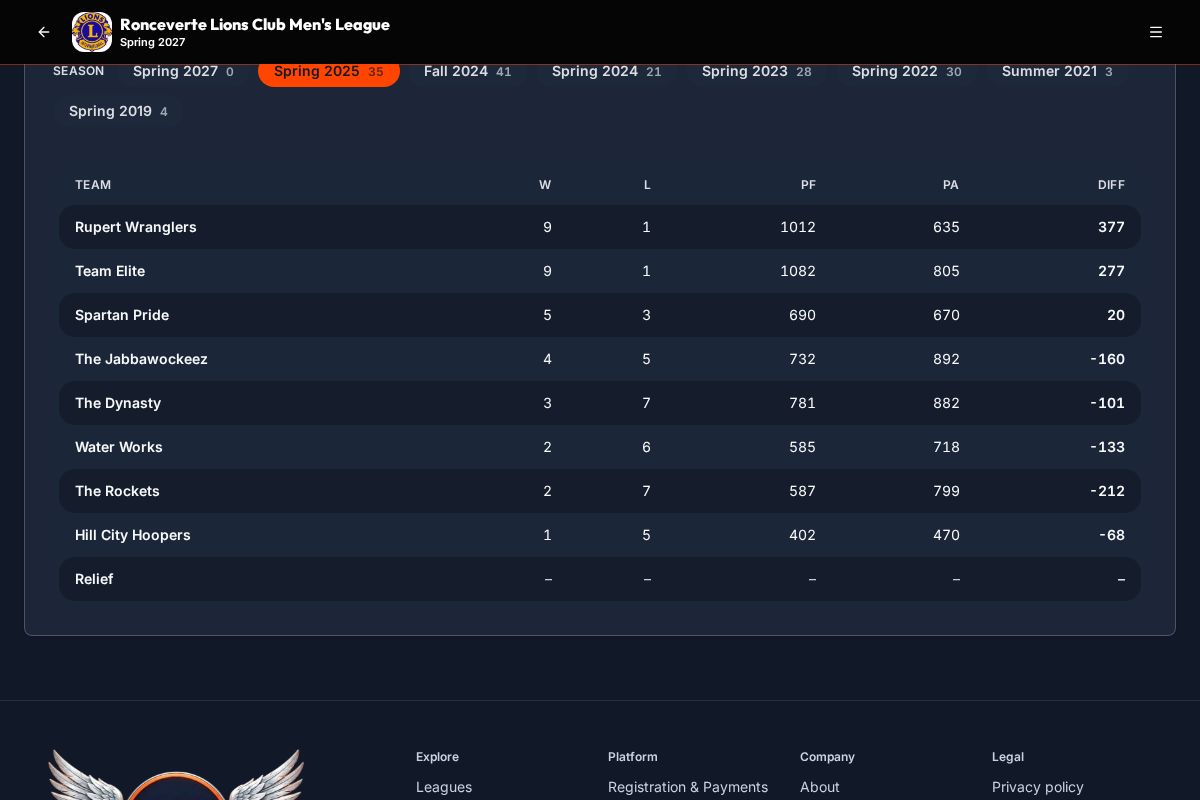This screenshot has width=1200, height=800.
Task: Open the Privacy policy link
Action: click(1038, 787)
